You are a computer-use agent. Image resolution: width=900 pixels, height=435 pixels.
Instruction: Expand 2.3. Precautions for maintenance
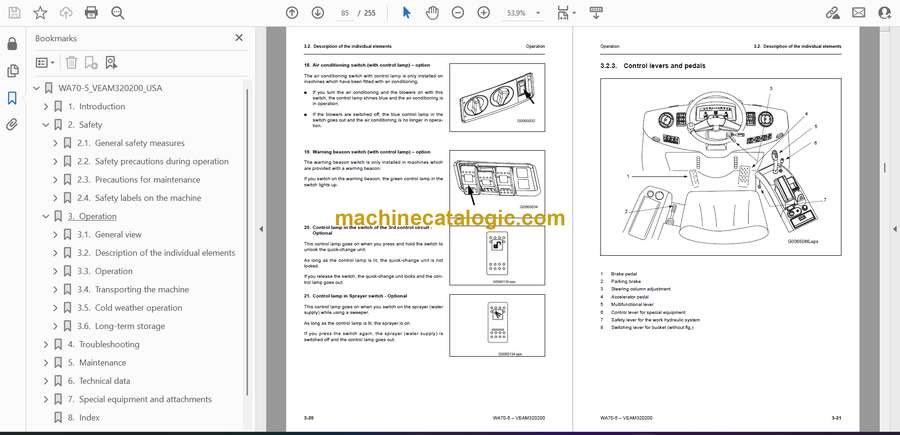[55, 180]
